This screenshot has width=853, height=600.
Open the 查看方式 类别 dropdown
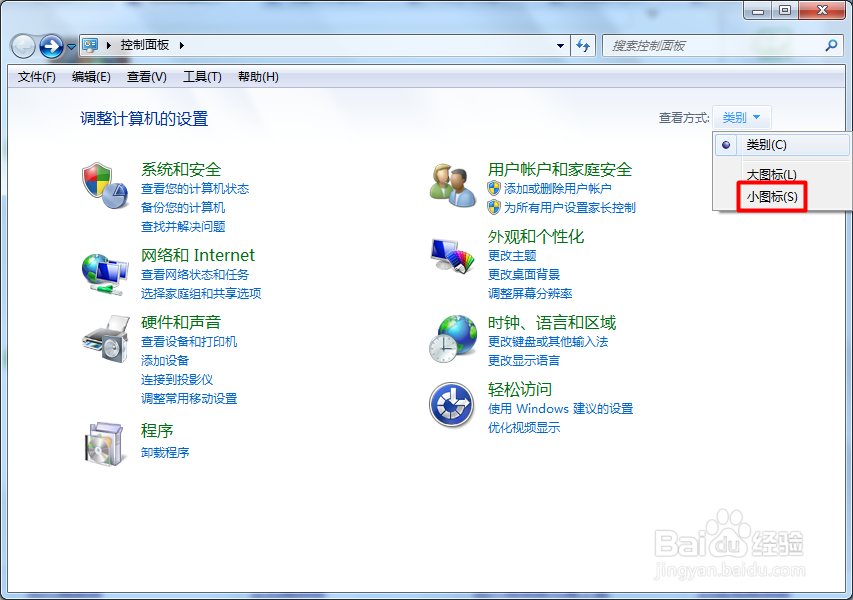741,117
